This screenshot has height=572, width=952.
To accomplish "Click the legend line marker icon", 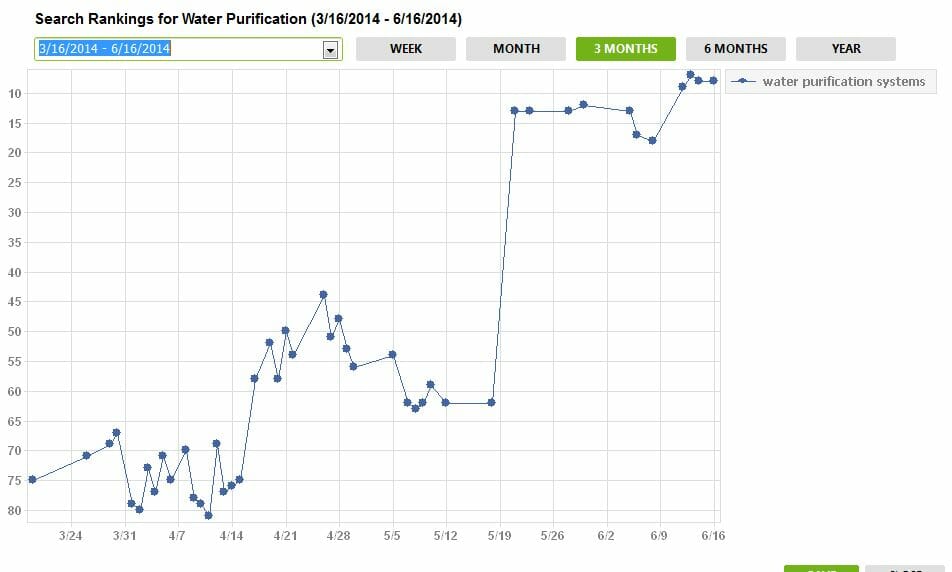I will pyautogui.click(x=743, y=81).
